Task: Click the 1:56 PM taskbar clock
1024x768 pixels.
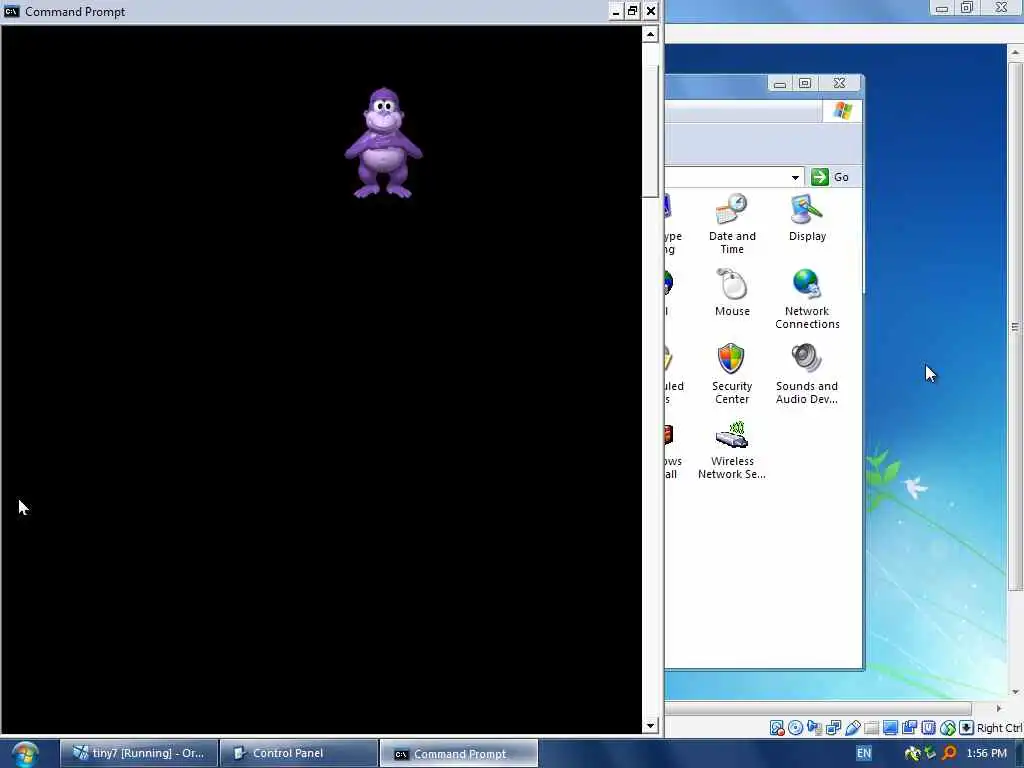Action: pyautogui.click(x=986, y=753)
